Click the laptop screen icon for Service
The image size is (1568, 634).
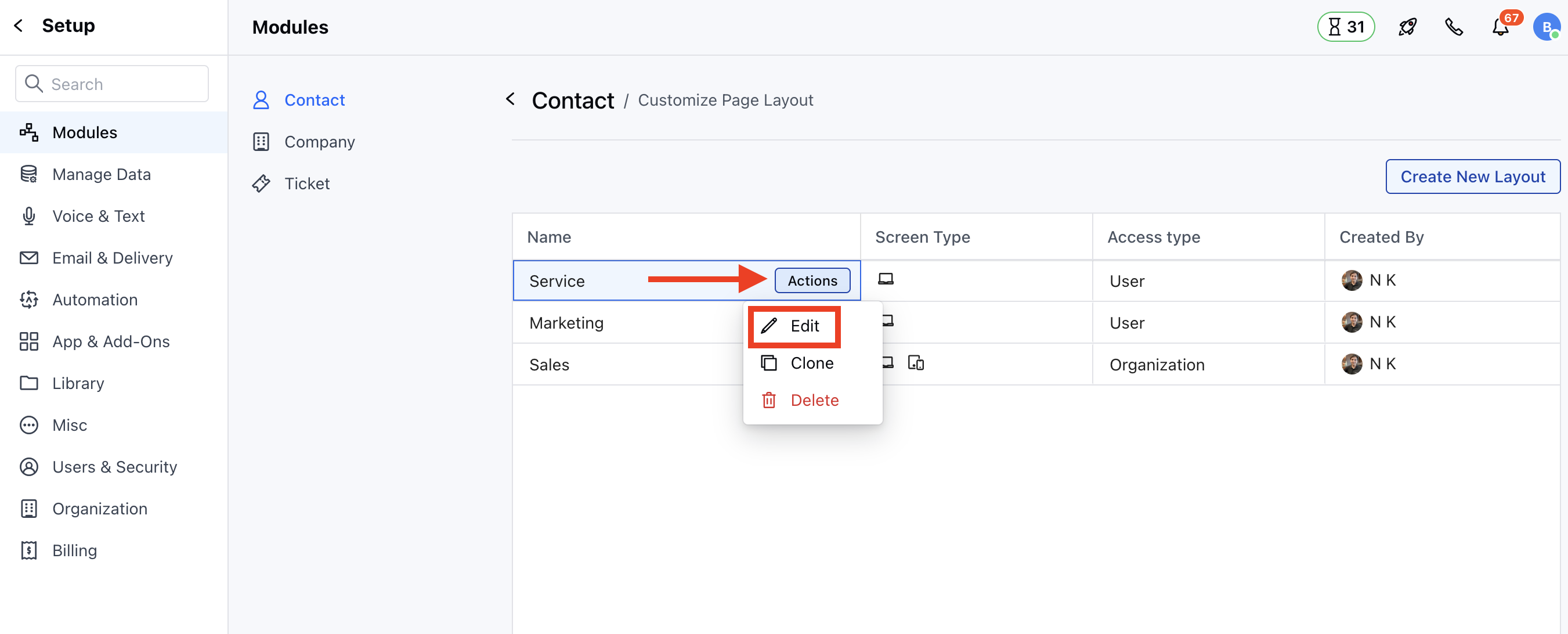click(x=886, y=279)
